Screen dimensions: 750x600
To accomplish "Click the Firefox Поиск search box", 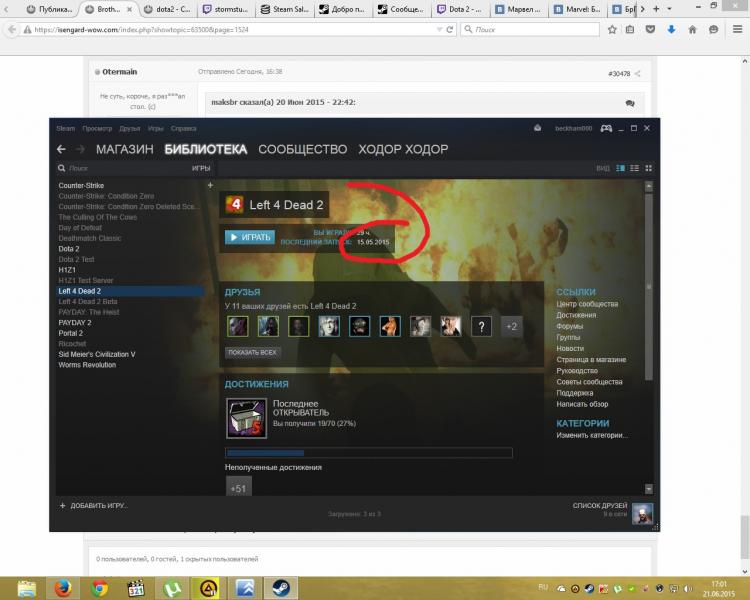I will [530, 30].
